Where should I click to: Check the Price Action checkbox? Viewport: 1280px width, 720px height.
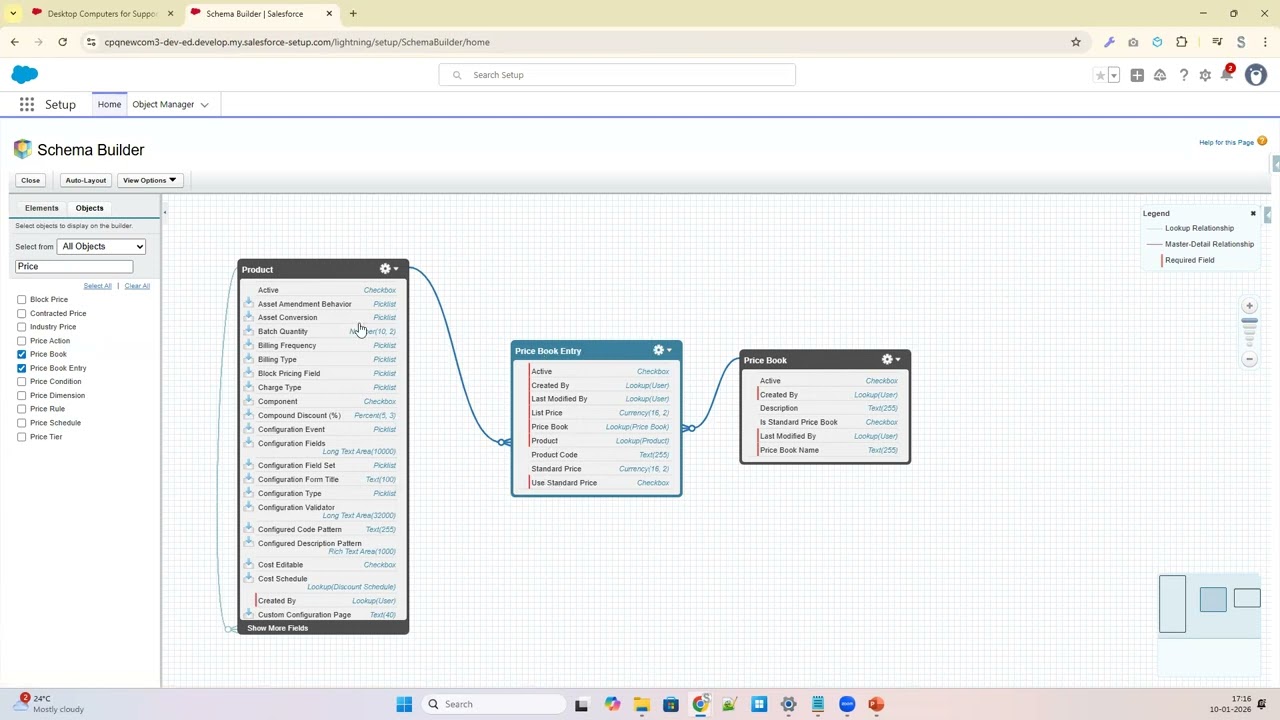coord(22,341)
